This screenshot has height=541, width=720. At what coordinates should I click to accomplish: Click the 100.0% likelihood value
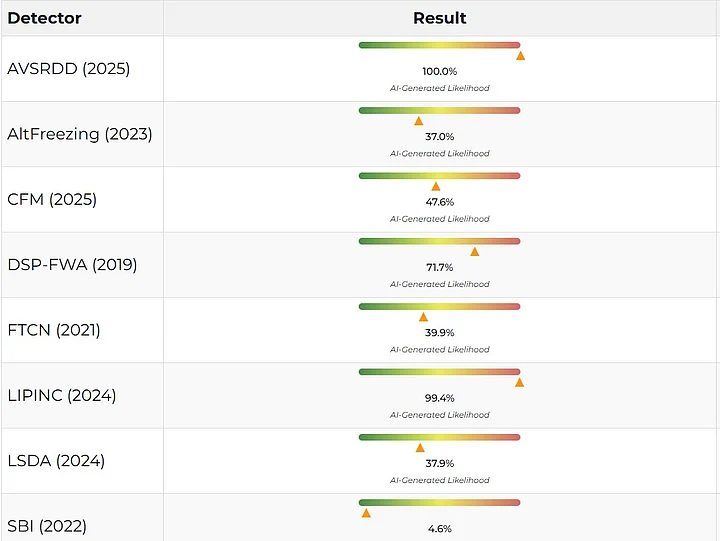pyautogui.click(x=439, y=72)
